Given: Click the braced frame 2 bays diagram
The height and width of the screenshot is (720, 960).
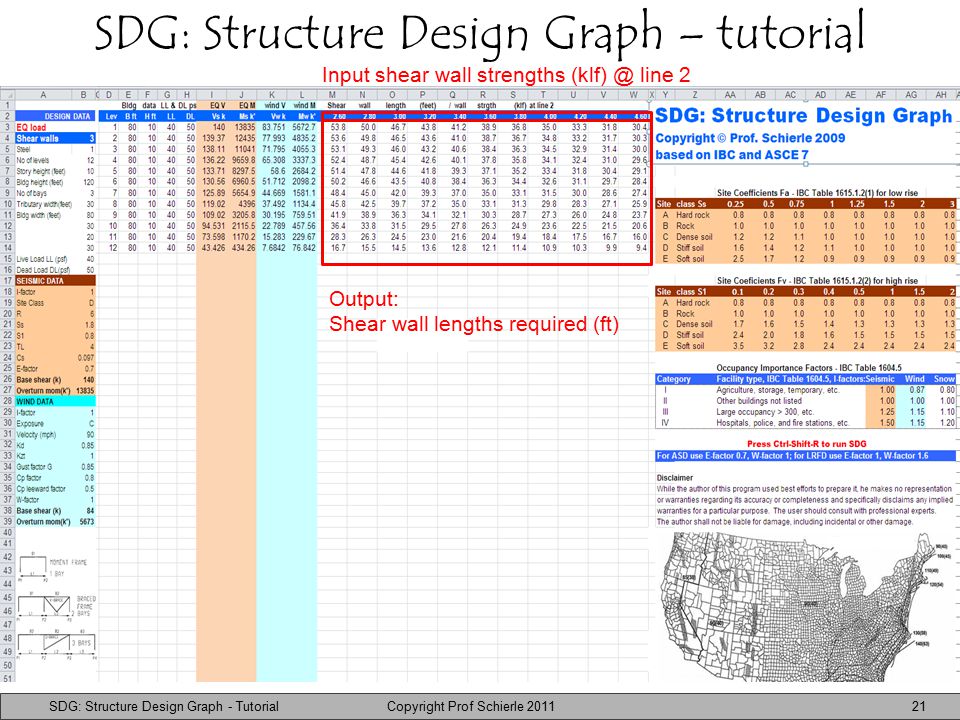Looking at the screenshot, I should click(x=56, y=607).
